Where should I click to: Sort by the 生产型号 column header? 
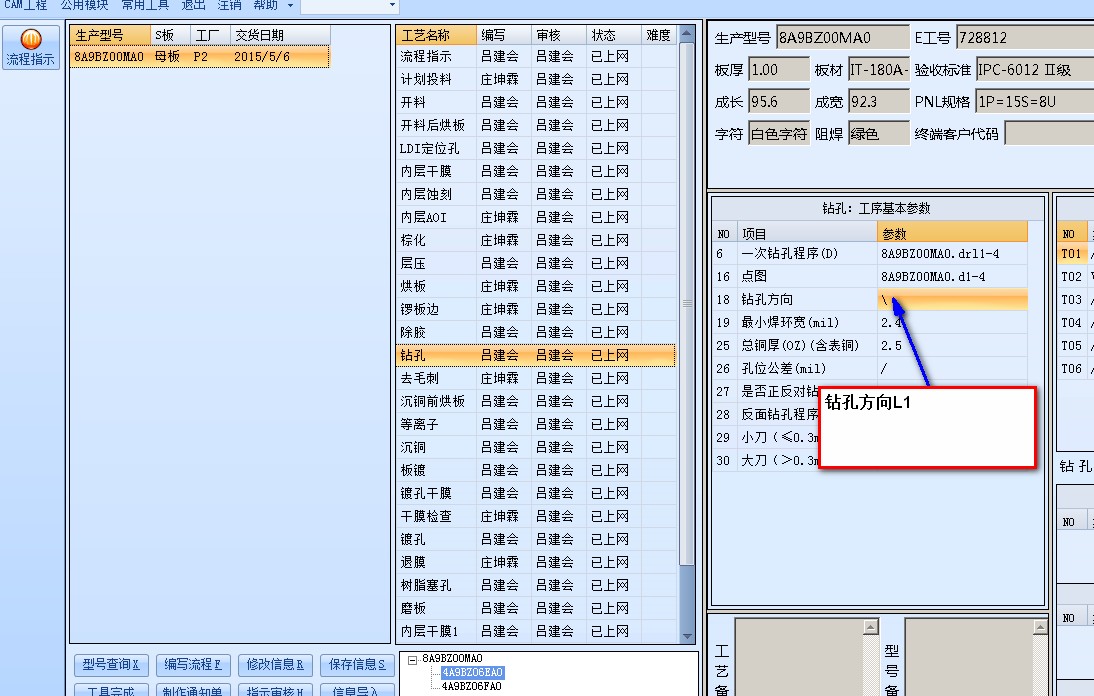point(110,36)
